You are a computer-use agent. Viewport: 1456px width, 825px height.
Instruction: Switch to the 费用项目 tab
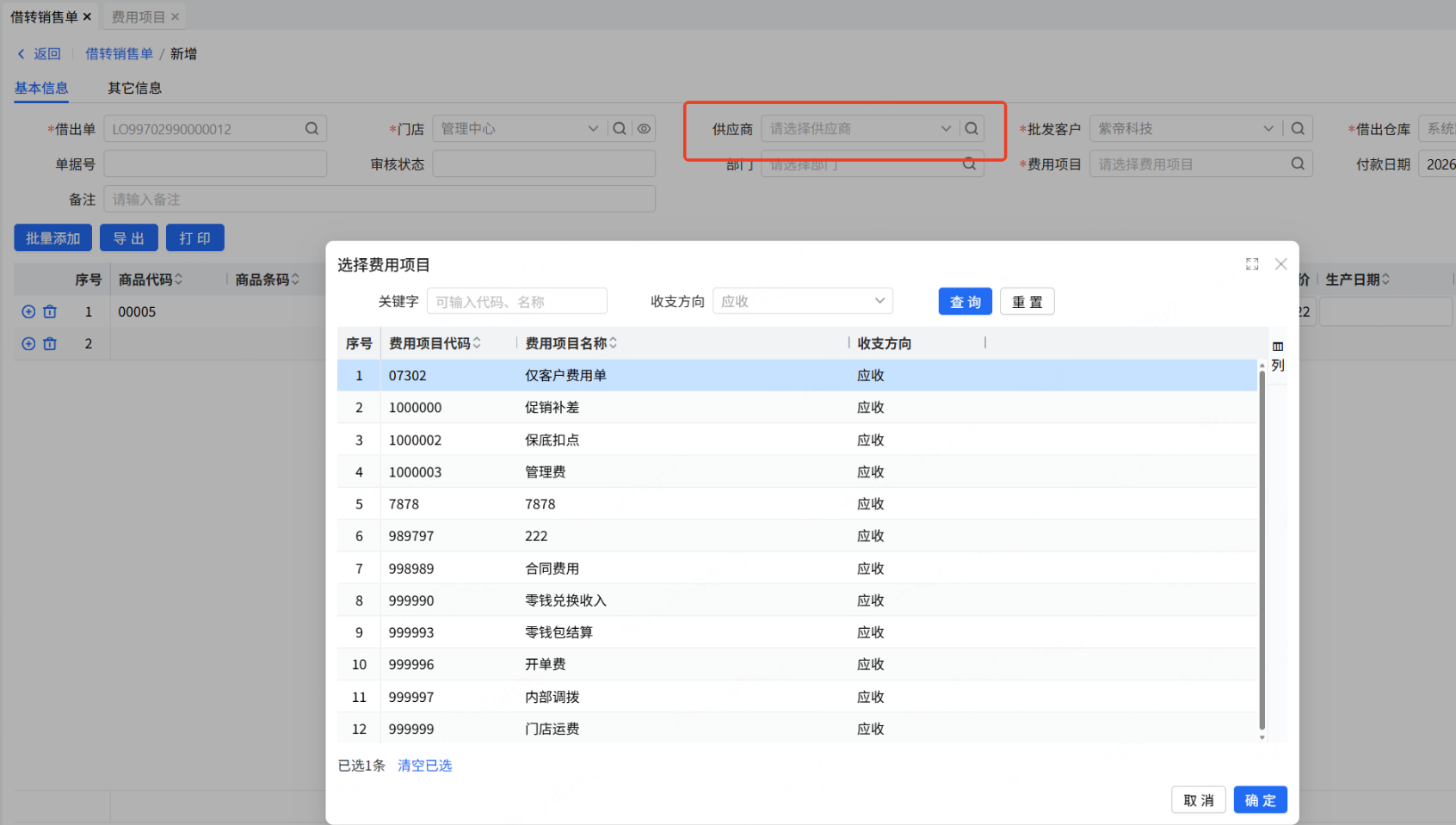138,16
